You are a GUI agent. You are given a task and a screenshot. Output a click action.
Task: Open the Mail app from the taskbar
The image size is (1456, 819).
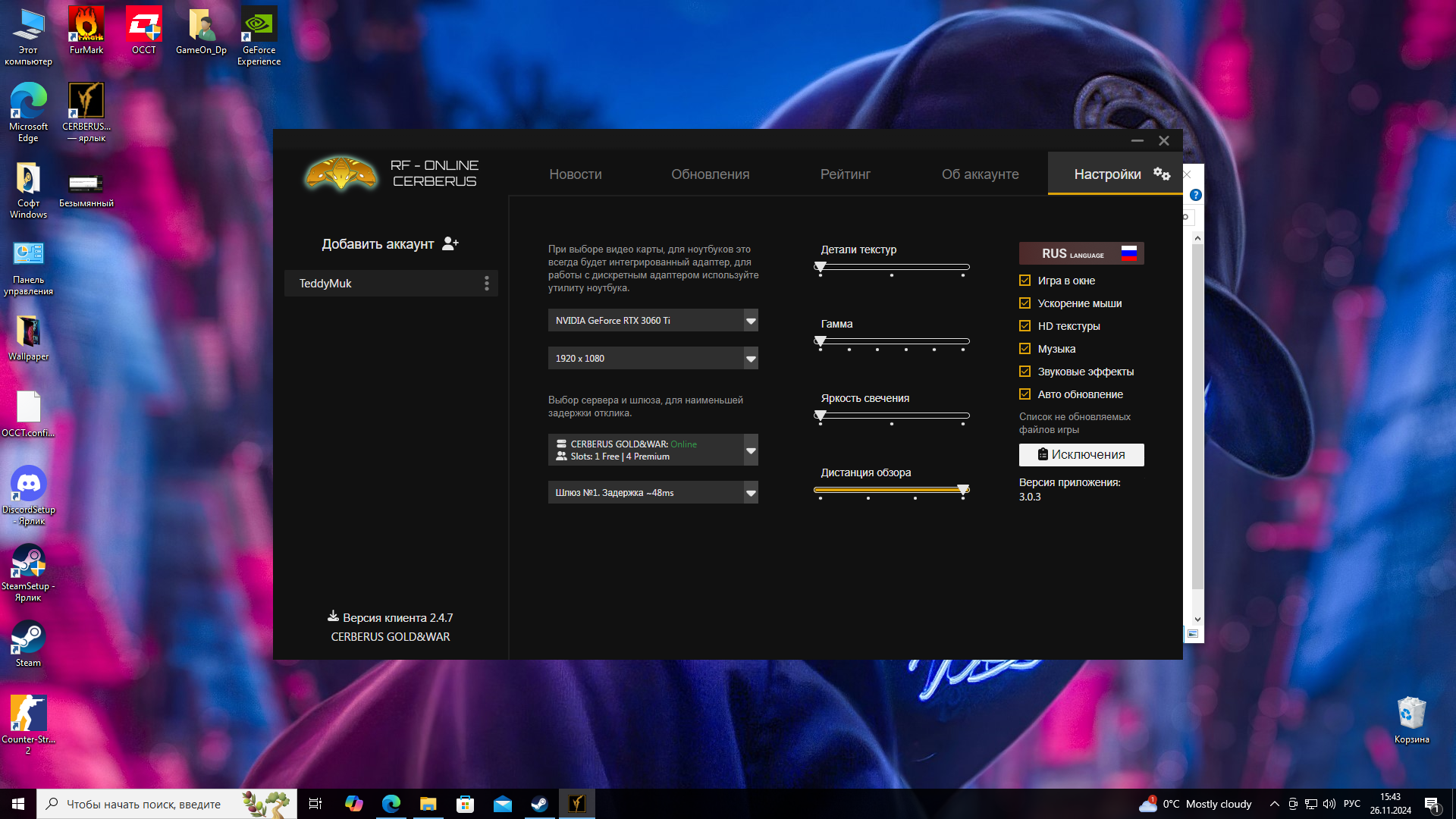[503, 804]
